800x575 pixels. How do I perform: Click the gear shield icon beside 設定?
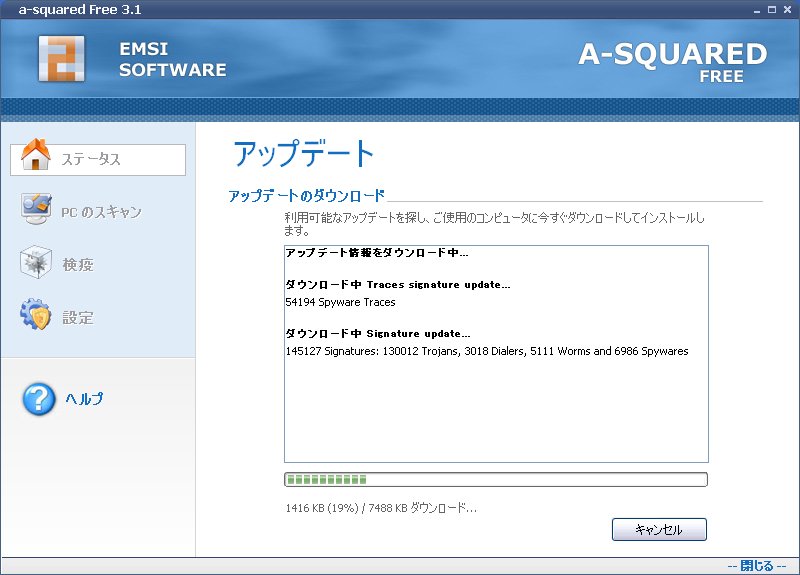tap(36, 314)
